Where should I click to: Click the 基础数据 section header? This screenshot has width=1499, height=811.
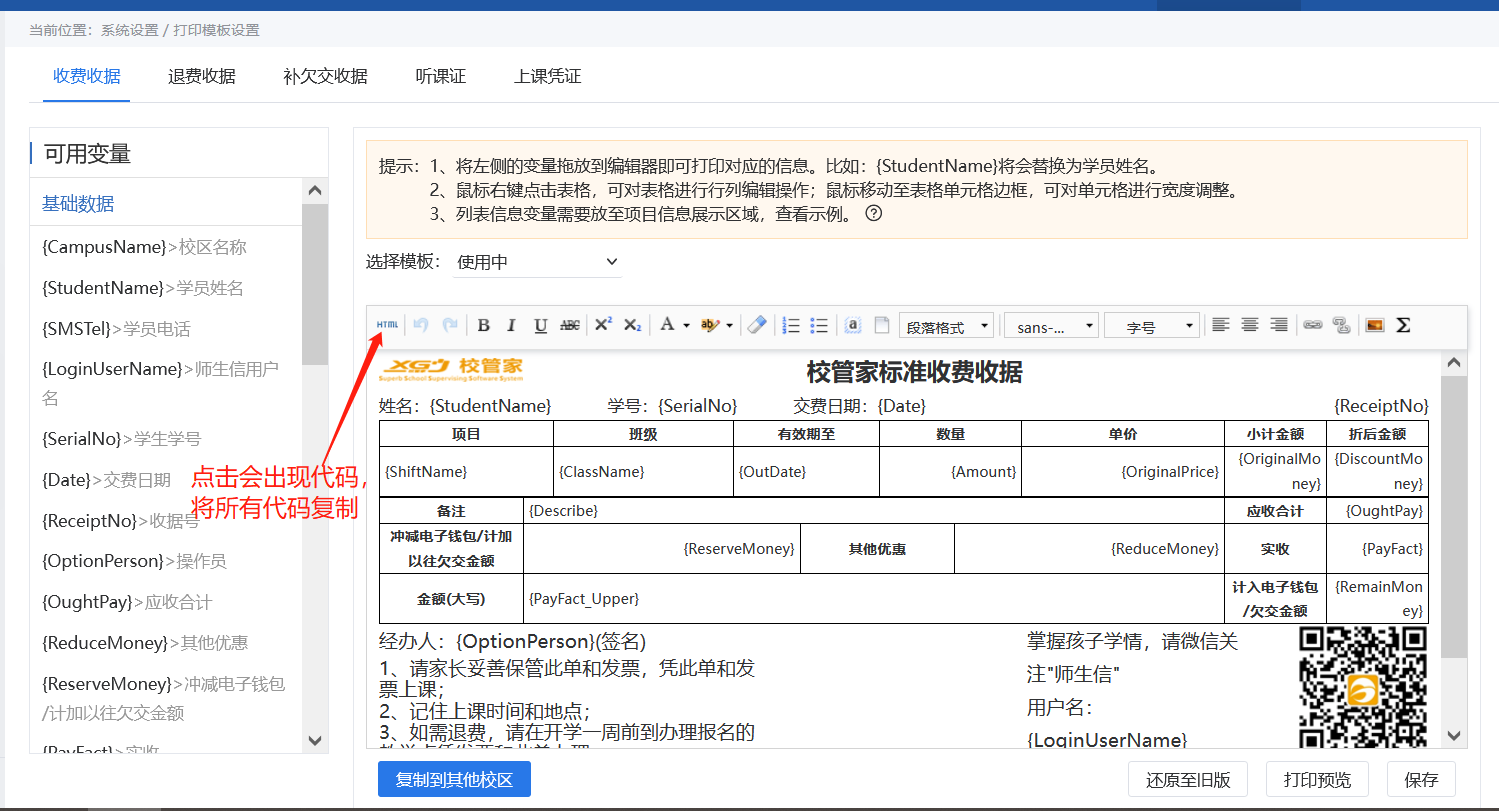[x=78, y=204]
